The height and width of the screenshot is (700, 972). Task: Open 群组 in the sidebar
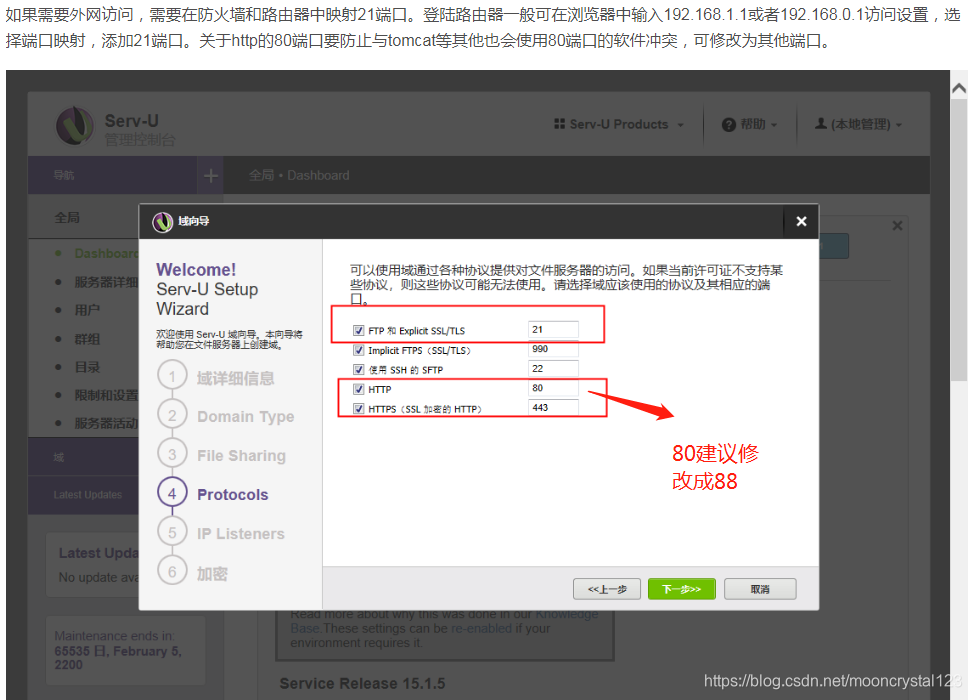(87, 339)
